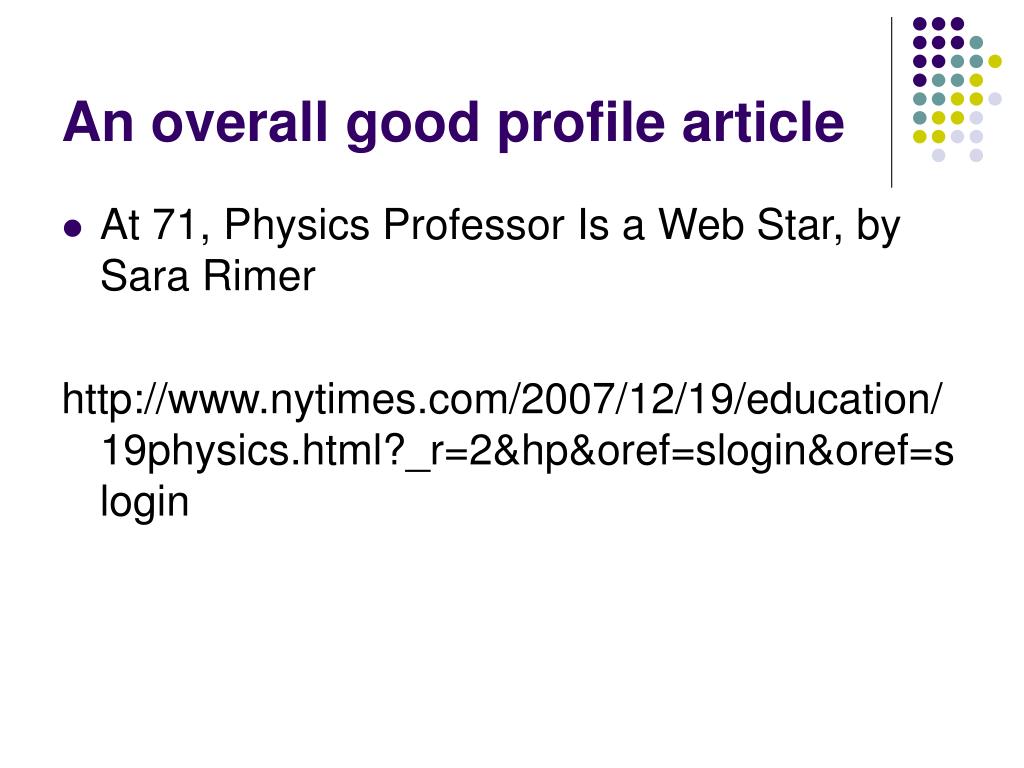Click the word 'article' in the title
Viewport: 1024px width, 768px height.
point(763,122)
